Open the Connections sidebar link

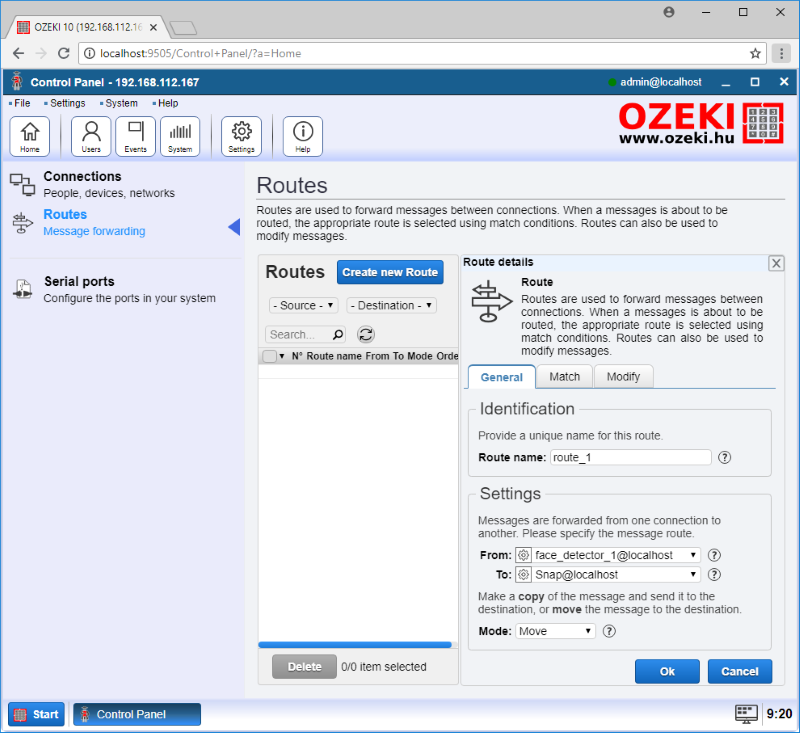(82, 176)
